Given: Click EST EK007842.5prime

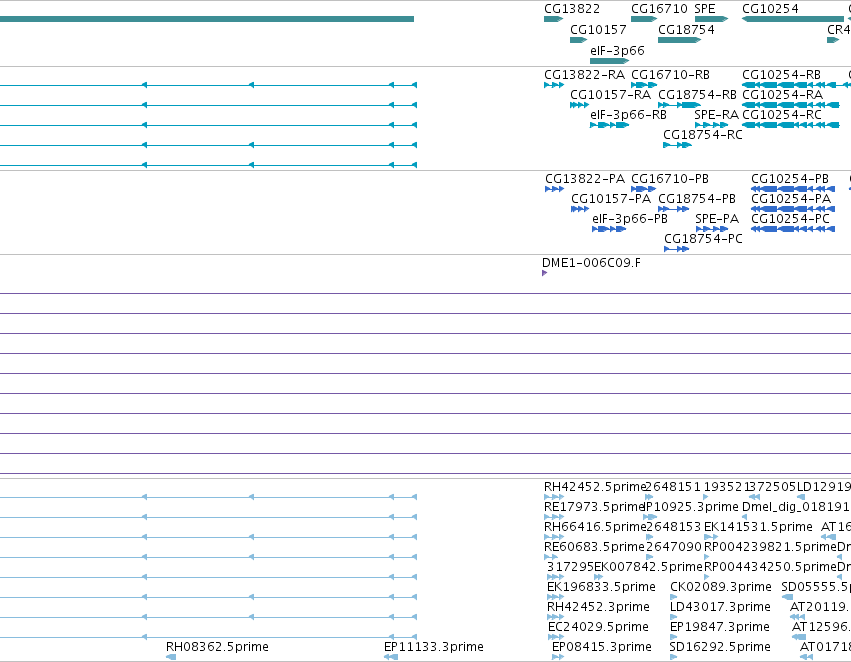Looking at the screenshot, I should (649, 566).
